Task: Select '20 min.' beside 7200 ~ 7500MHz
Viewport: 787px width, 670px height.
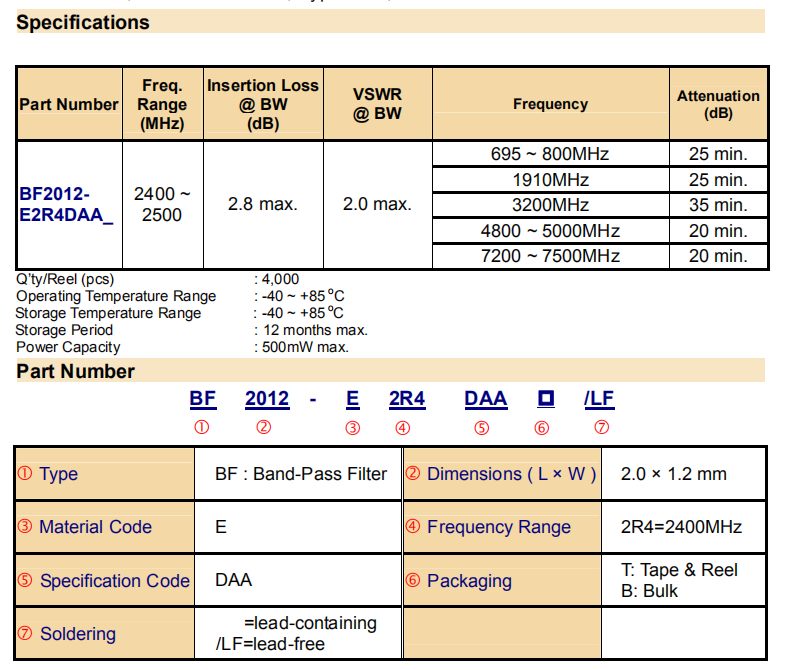Action: point(718,256)
